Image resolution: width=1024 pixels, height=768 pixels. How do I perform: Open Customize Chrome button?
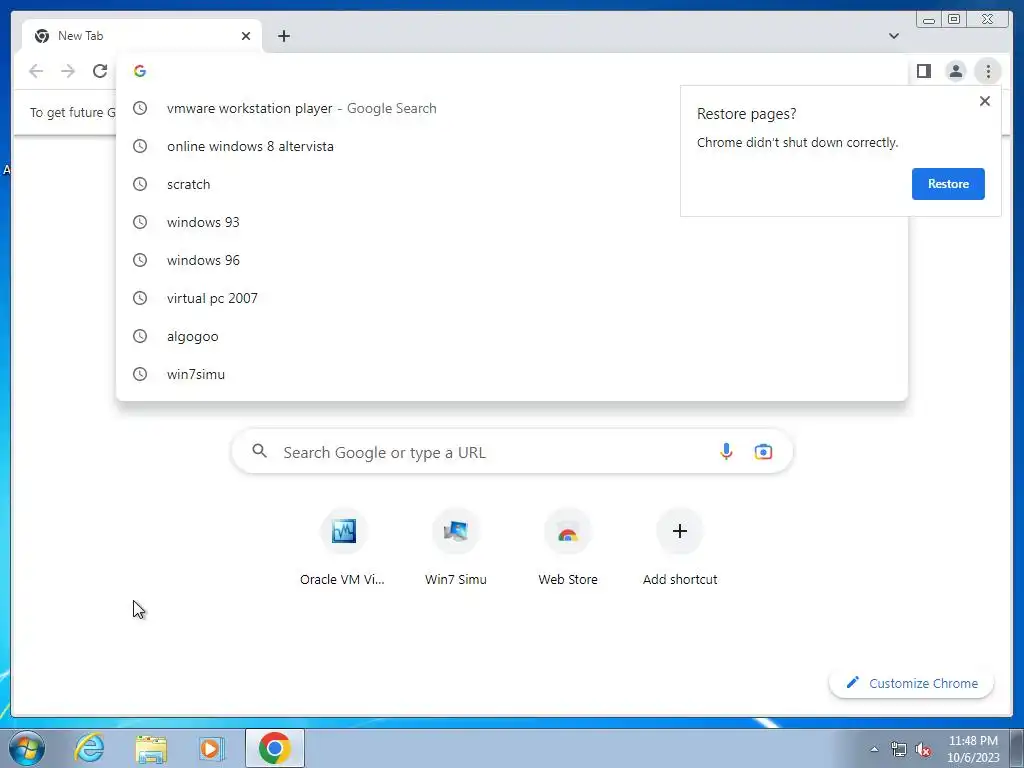point(912,683)
